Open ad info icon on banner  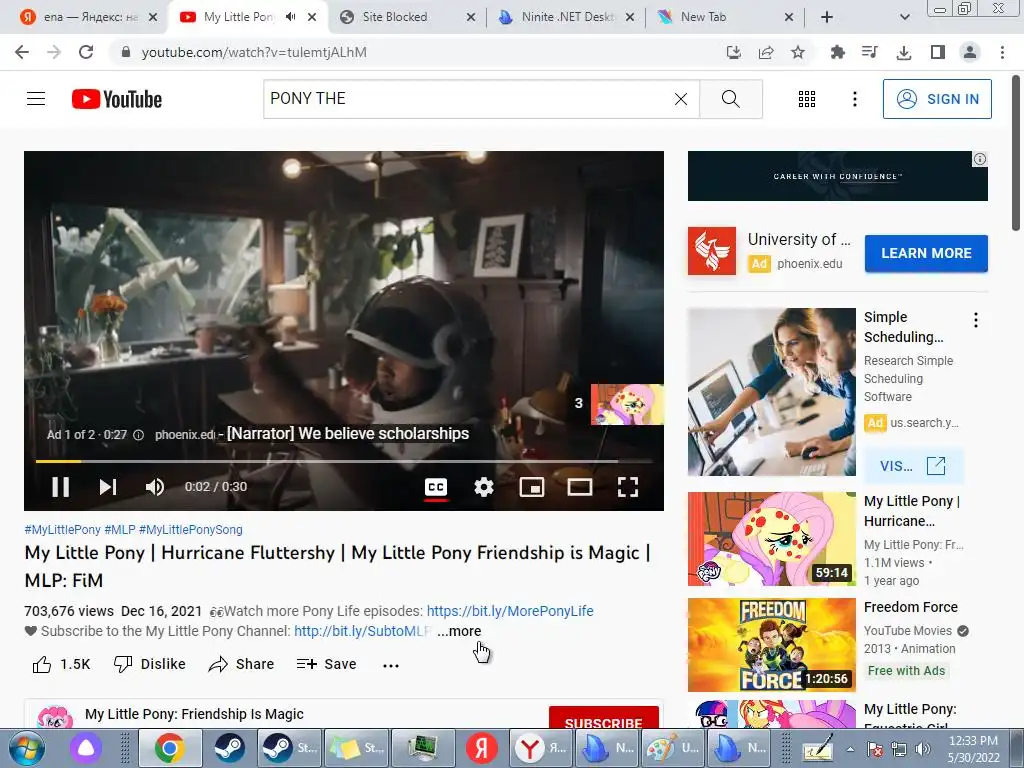pos(980,159)
